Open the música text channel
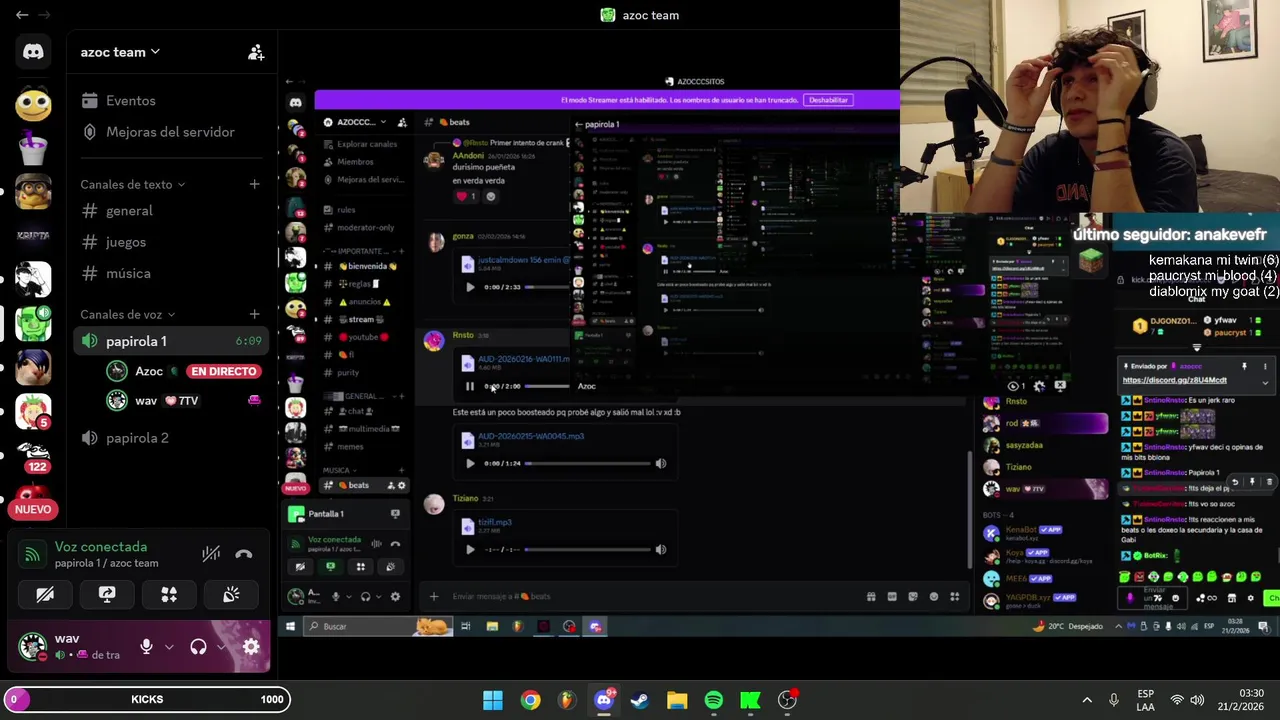The height and width of the screenshot is (720, 1280). (172, 273)
